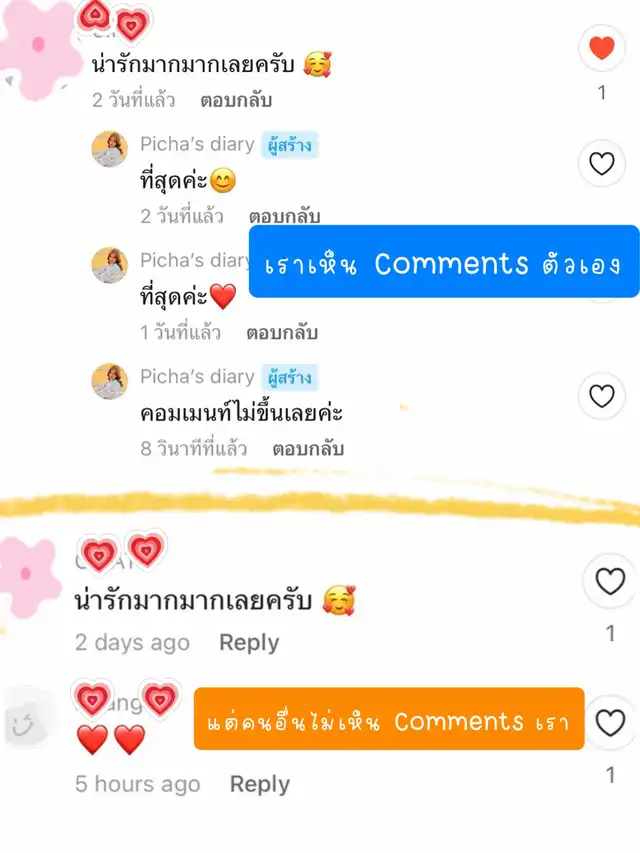Open Picha's diary avatar on the smiley reply
640x853 pixels.
coord(109,149)
